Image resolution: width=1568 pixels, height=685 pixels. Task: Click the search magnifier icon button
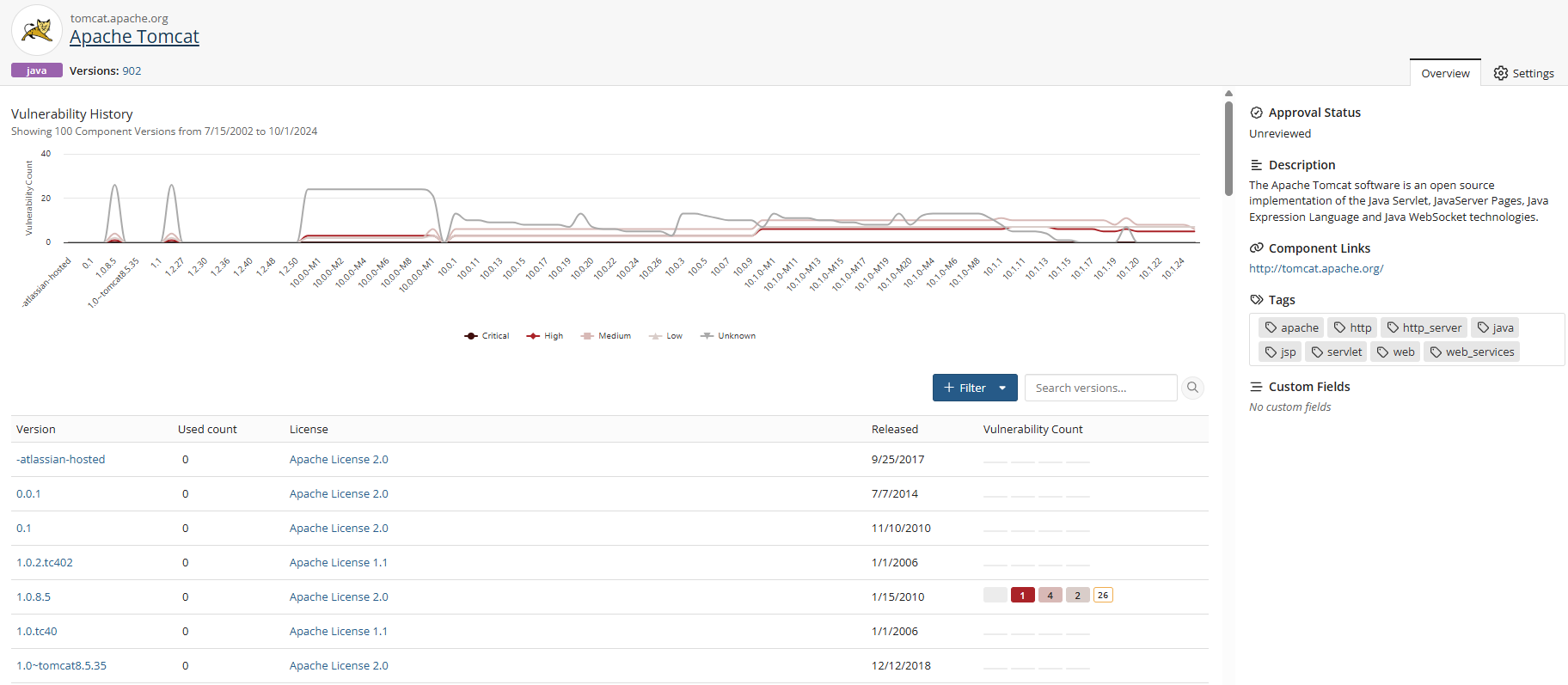pos(1192,388)
